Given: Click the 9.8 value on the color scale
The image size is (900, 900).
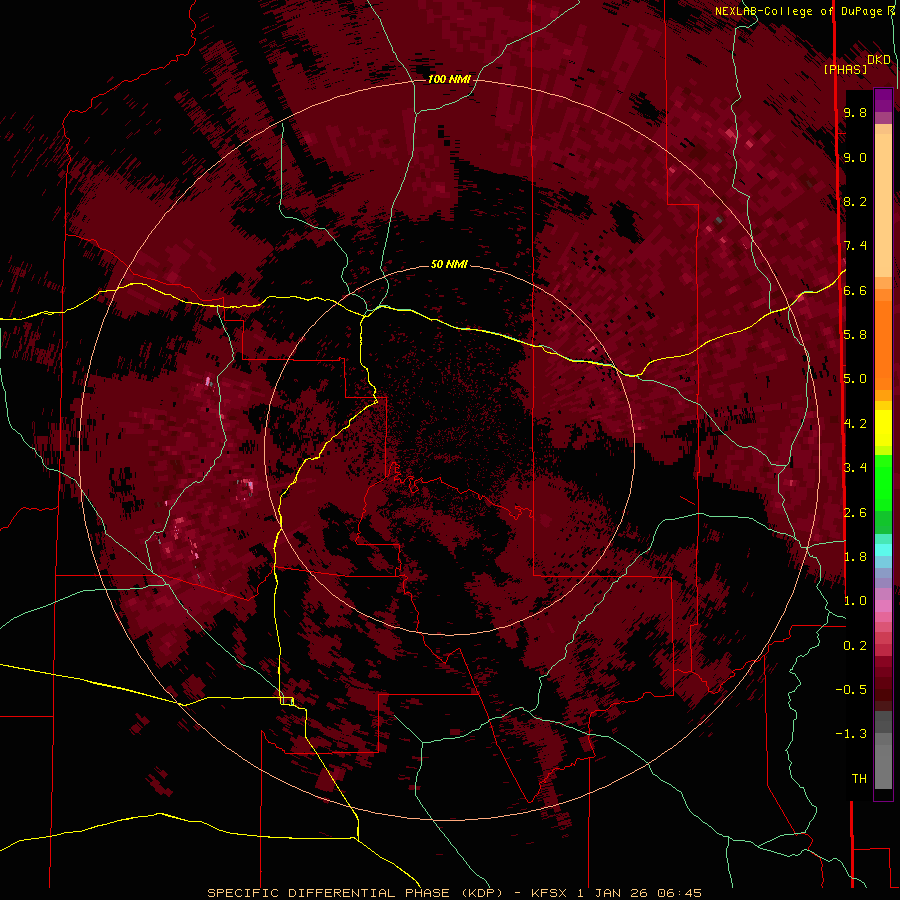Looking at the screenshot, I should point(855,112).
